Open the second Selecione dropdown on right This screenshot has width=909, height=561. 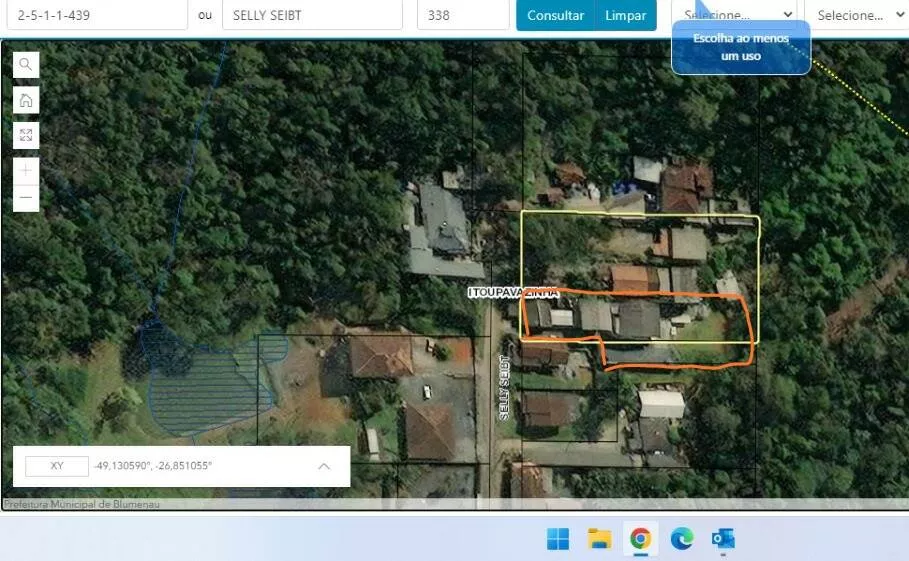(x=859, y=15)
